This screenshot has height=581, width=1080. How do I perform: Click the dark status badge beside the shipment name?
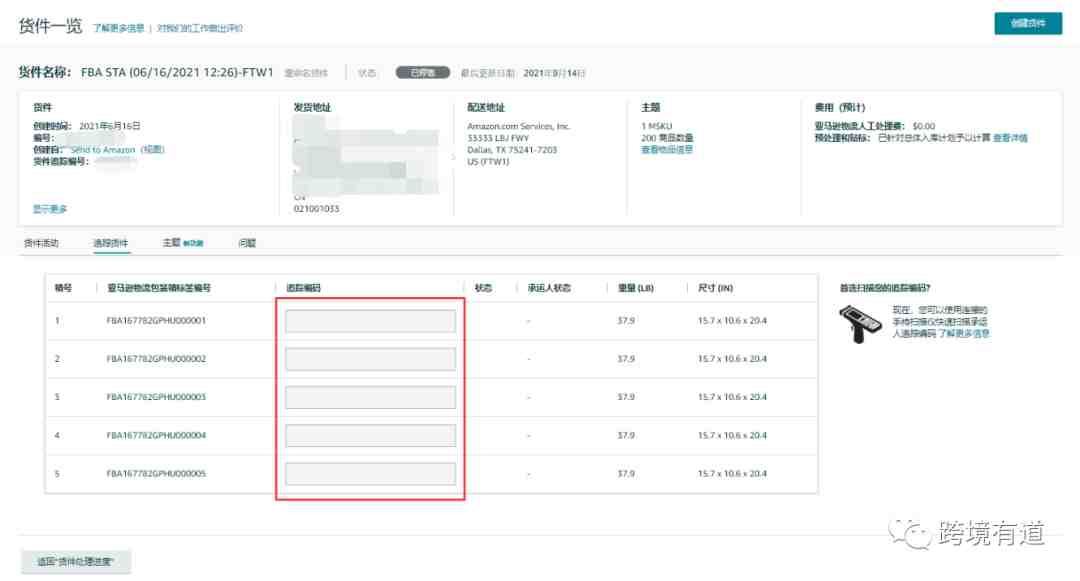pyautogui.click(x=422, y=72)
